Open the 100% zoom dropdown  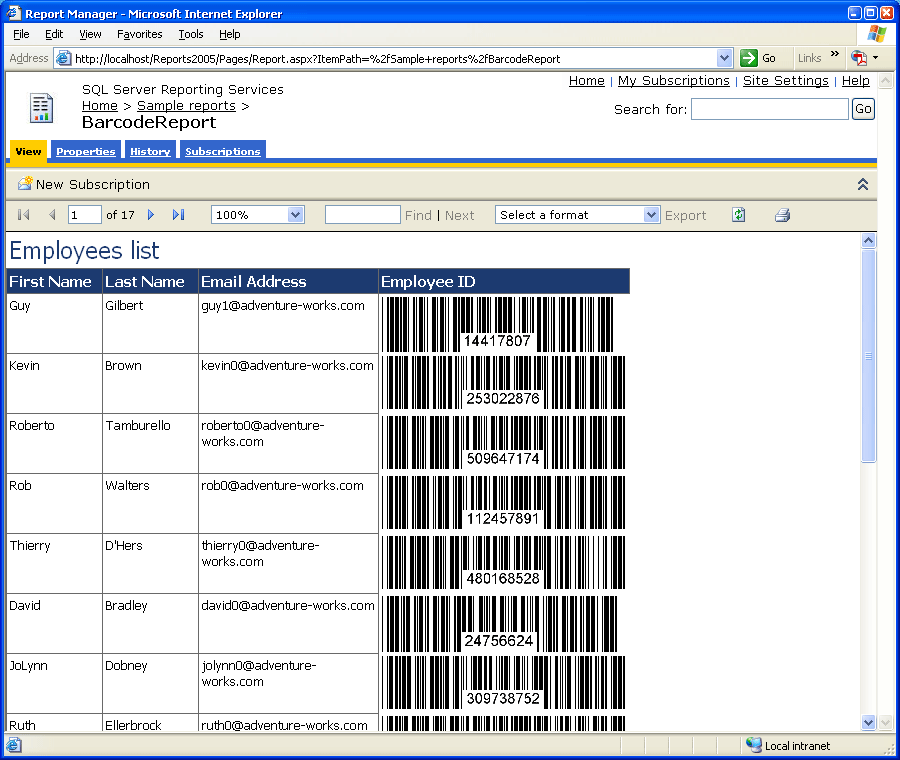[x=295, y=215]
